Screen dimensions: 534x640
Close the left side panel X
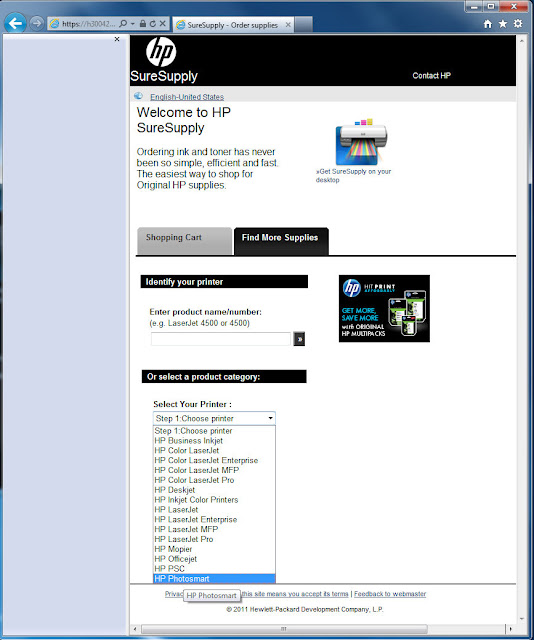point(117,39)
